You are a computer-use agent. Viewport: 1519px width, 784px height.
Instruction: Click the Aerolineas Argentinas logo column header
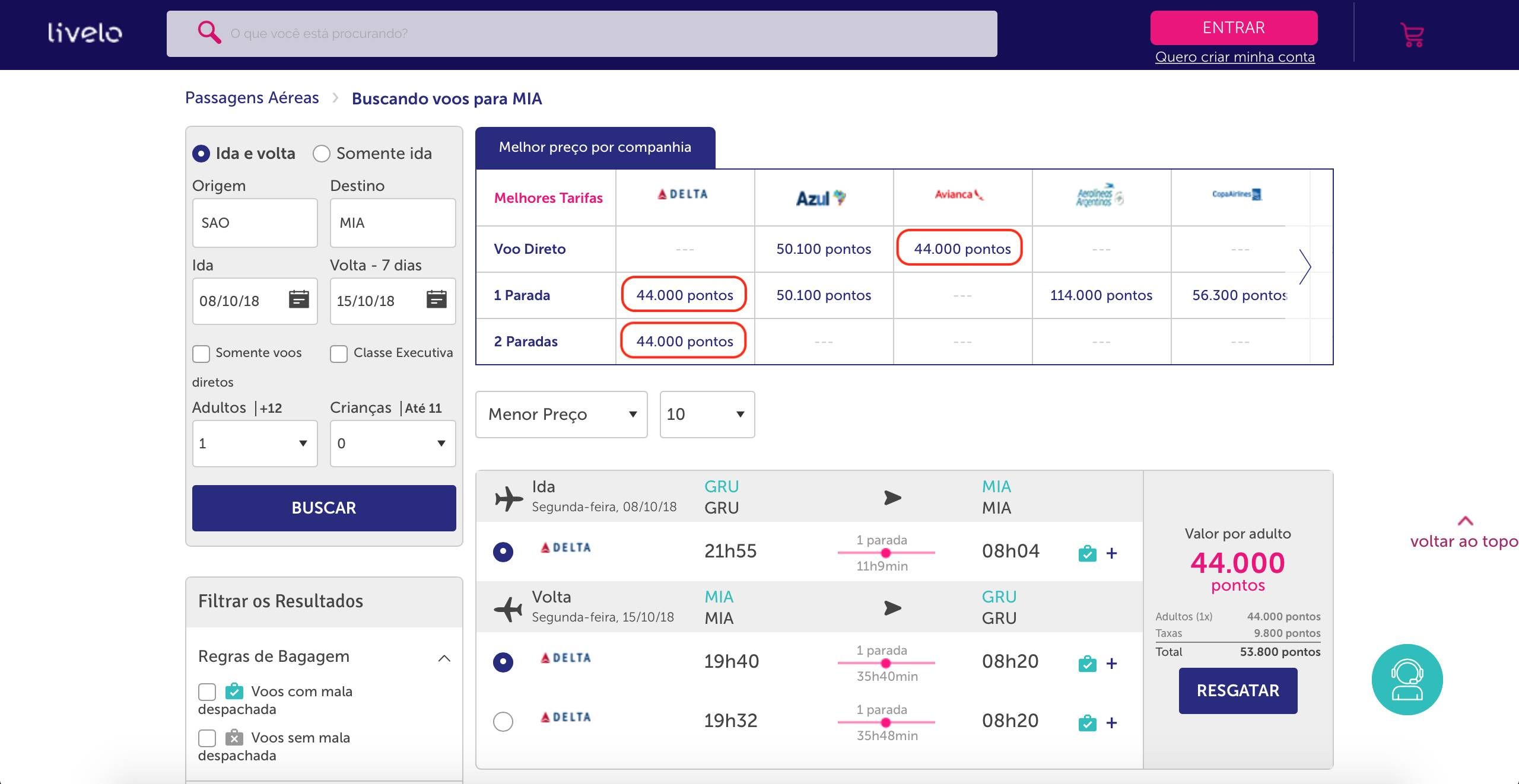(1099, 195)
